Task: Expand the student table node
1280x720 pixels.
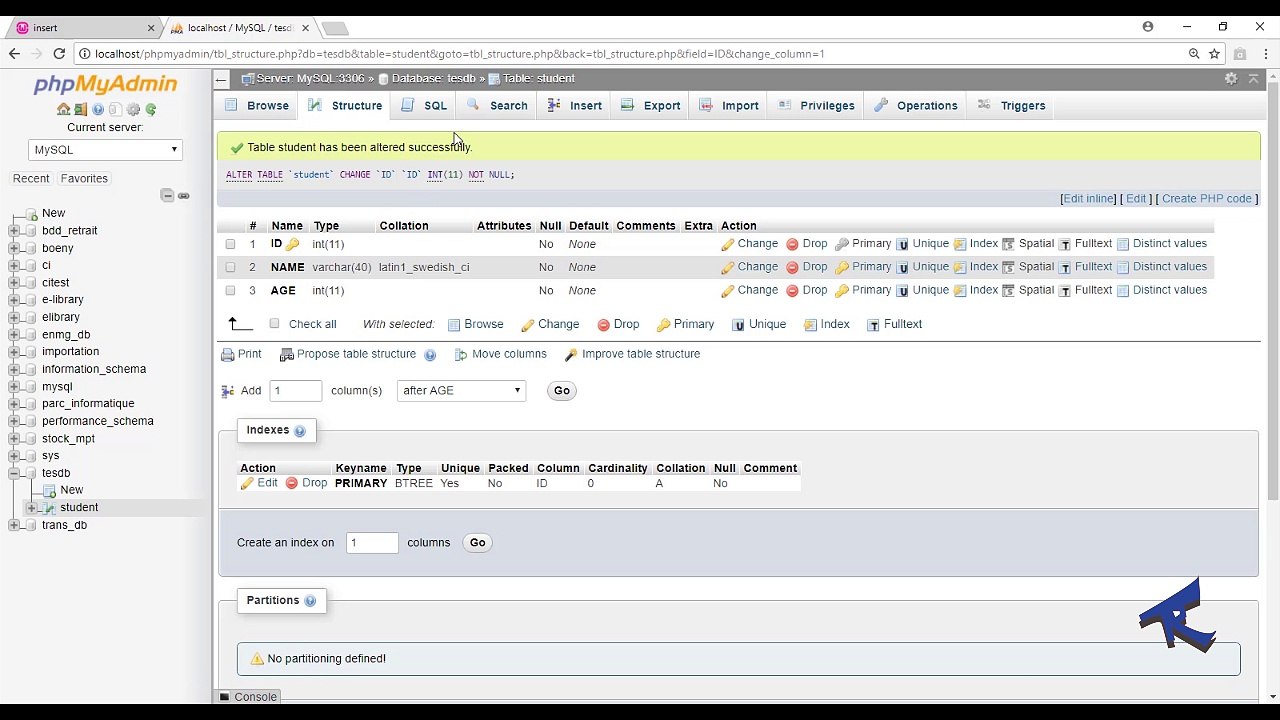Action: [x=32, y=508]
